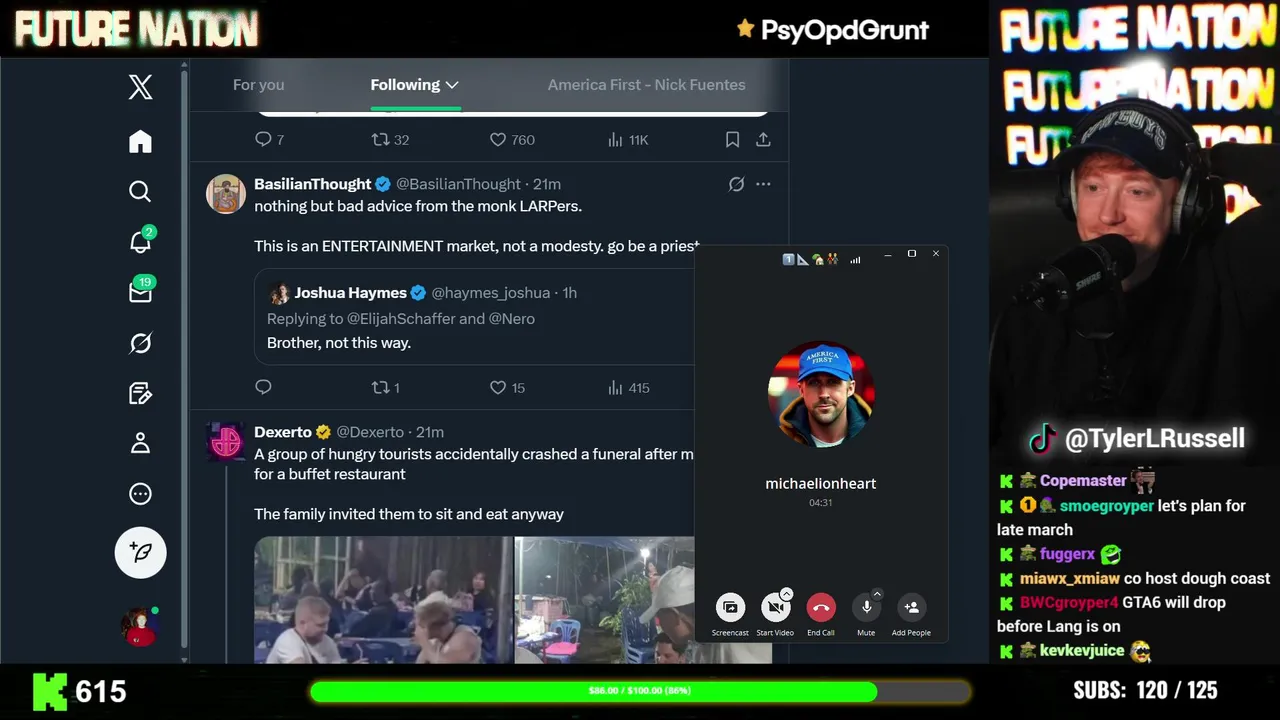1280x720 pixels.
Task: Open the X home feed icon
Action: click(140, 142)
